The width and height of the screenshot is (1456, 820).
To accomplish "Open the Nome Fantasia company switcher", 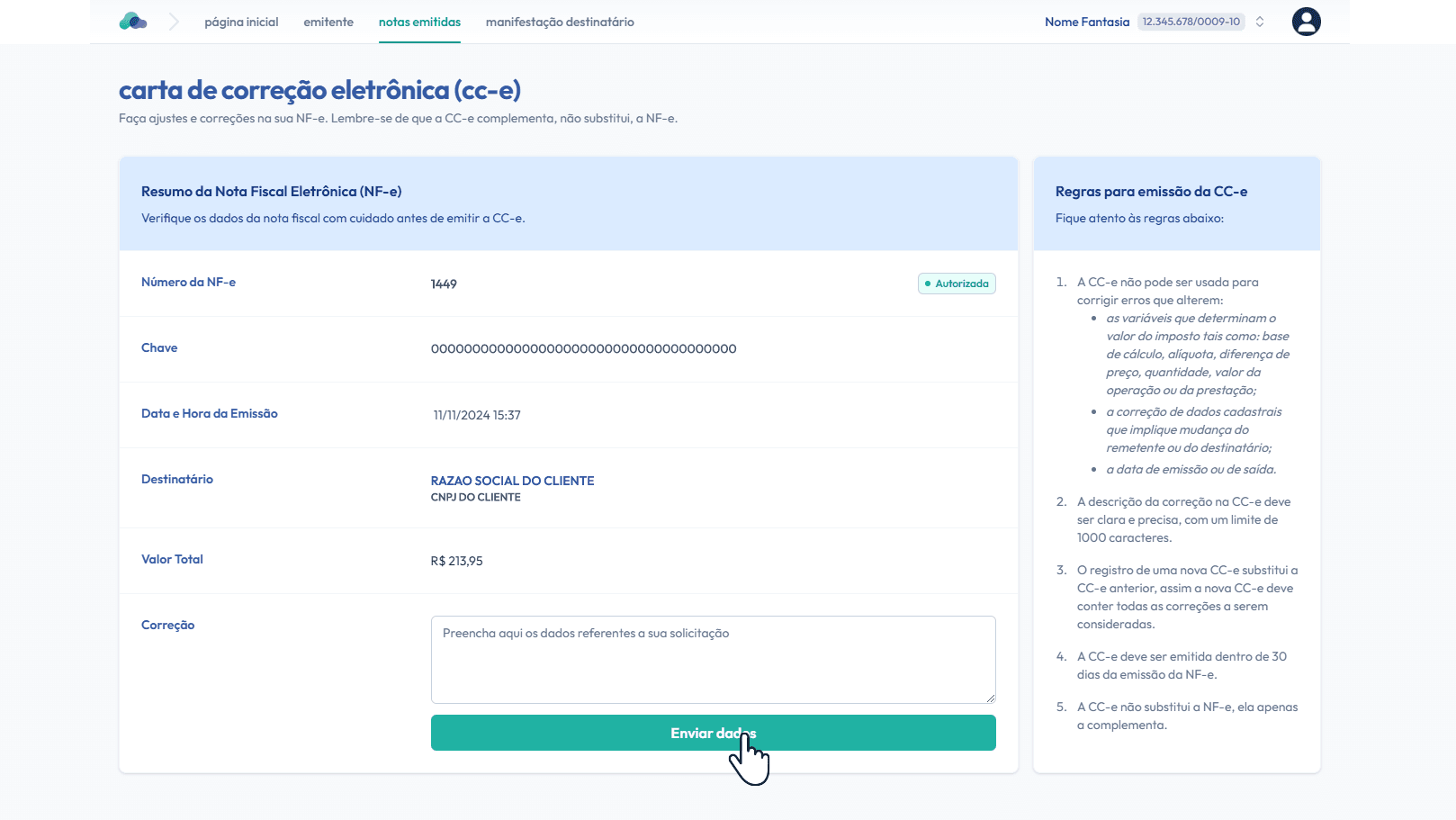I will (1086, 22).
